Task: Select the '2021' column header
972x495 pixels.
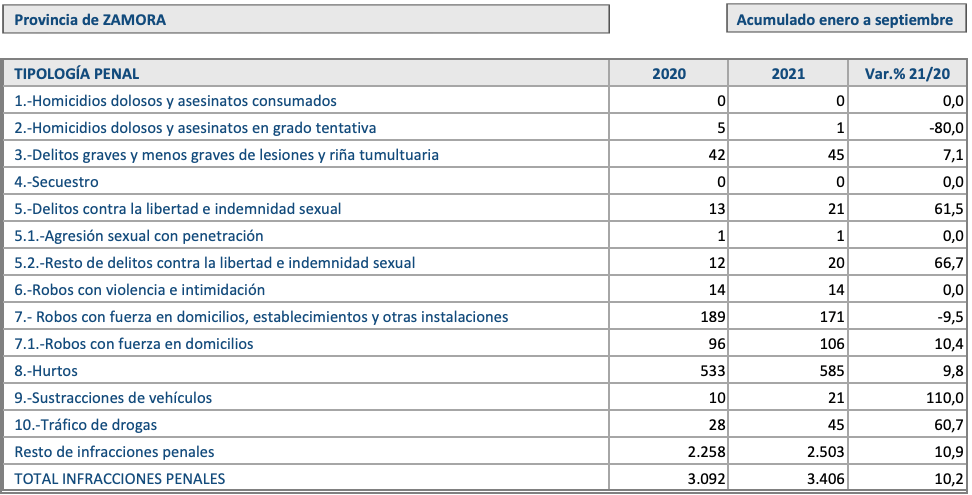Action: (x=788, y=73)
